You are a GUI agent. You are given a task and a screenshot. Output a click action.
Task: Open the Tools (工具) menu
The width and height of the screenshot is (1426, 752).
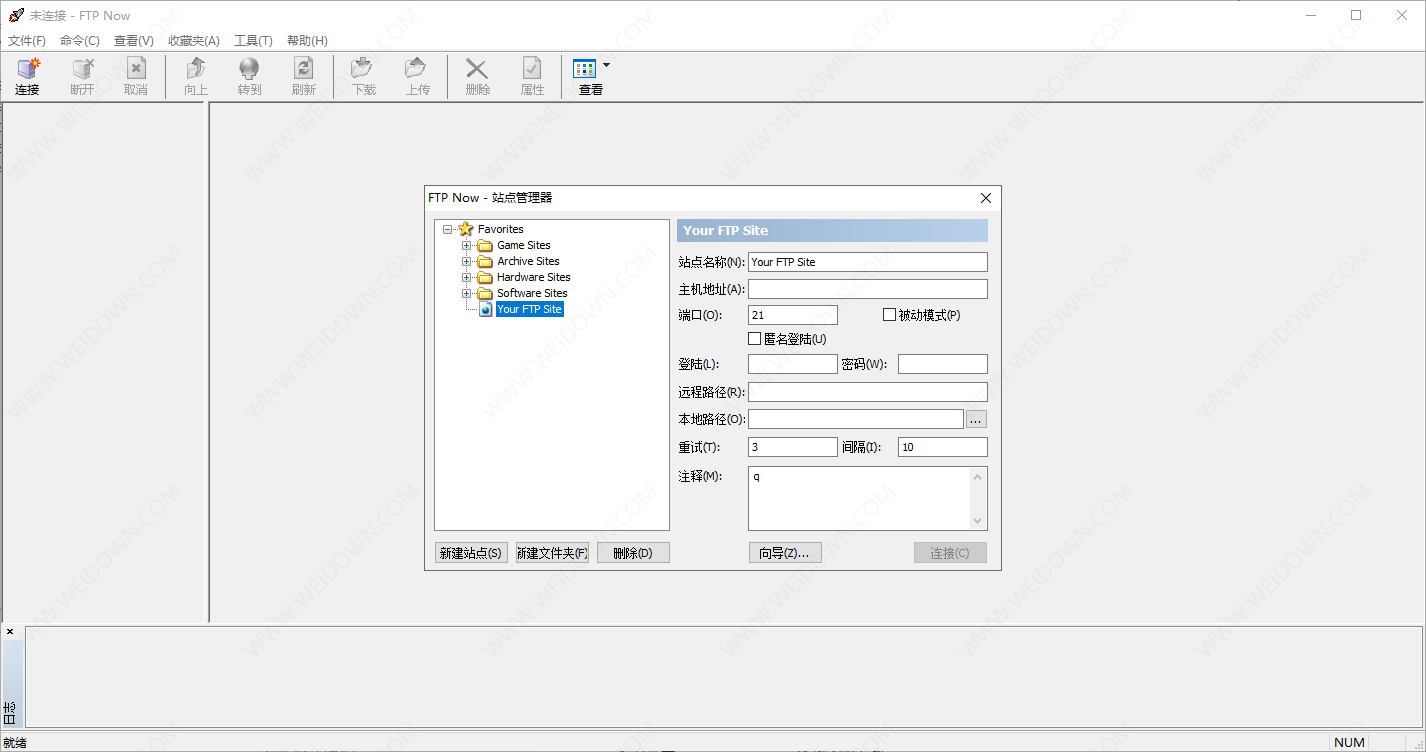pyautogui.click(x=253, y=41)
